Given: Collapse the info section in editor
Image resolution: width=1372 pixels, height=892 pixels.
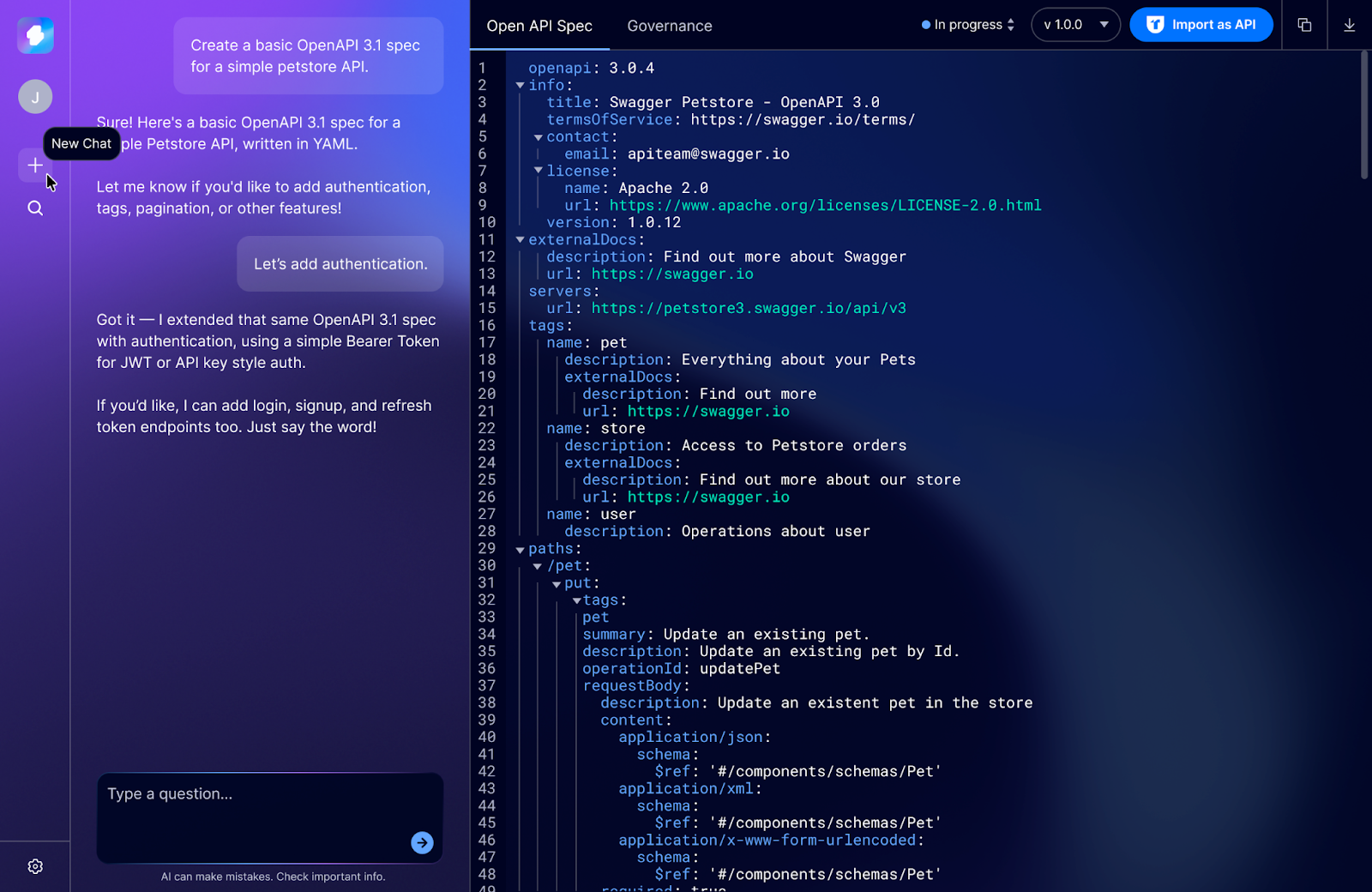Looking at the screenshot, I should coord(520,86).
